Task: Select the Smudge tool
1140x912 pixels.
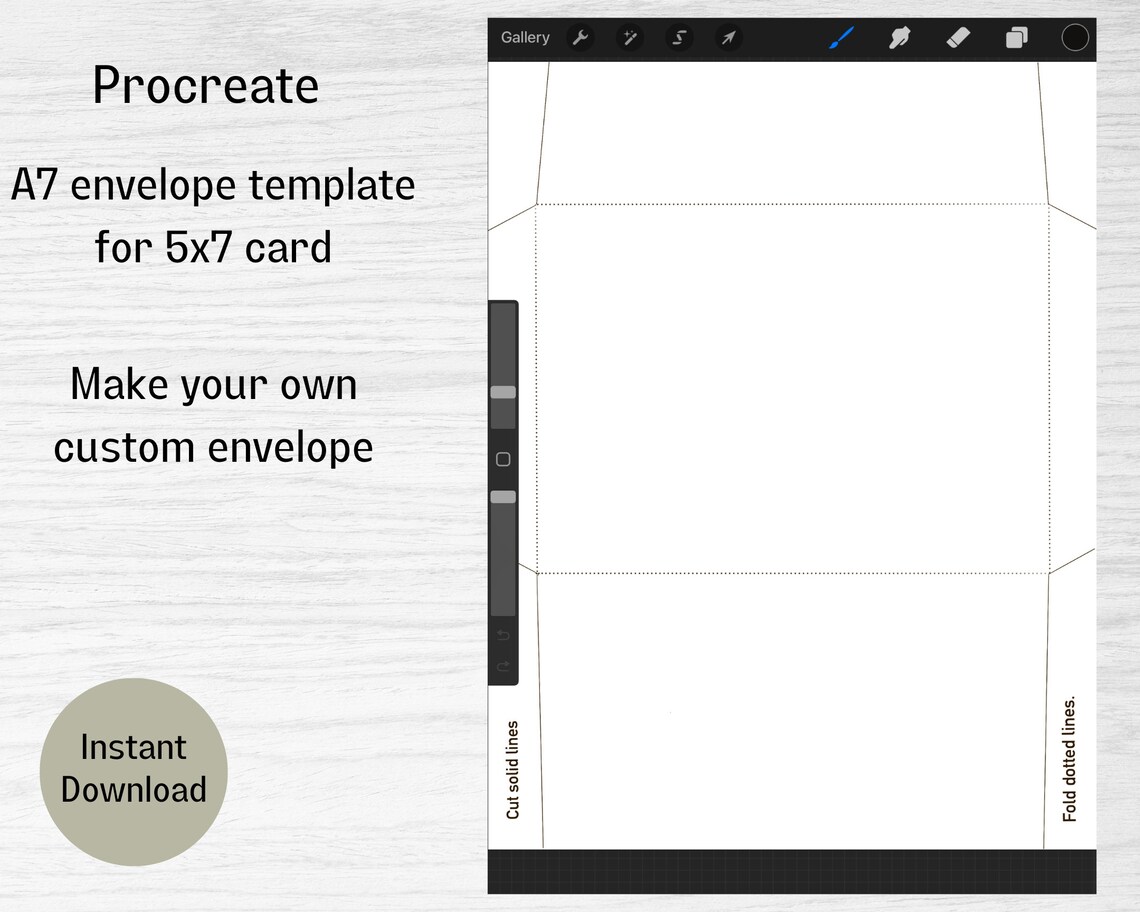Action: (900, 37)
